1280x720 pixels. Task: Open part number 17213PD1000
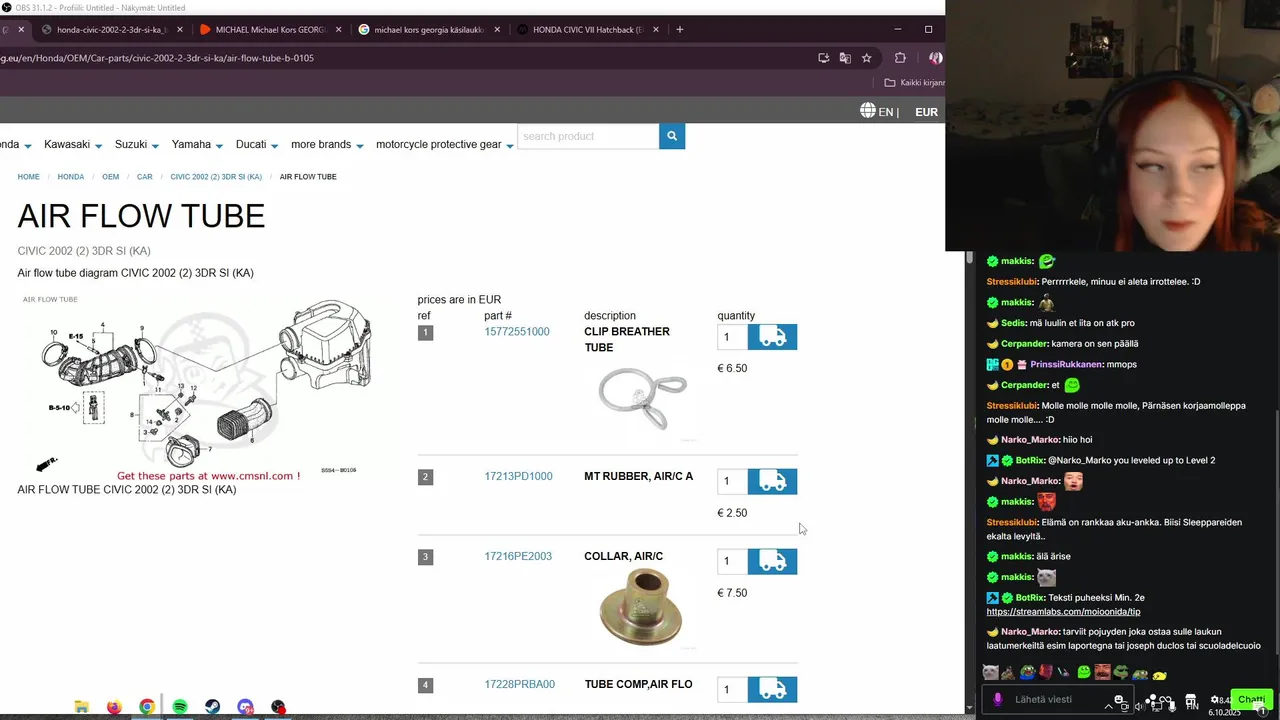[518, 476]
